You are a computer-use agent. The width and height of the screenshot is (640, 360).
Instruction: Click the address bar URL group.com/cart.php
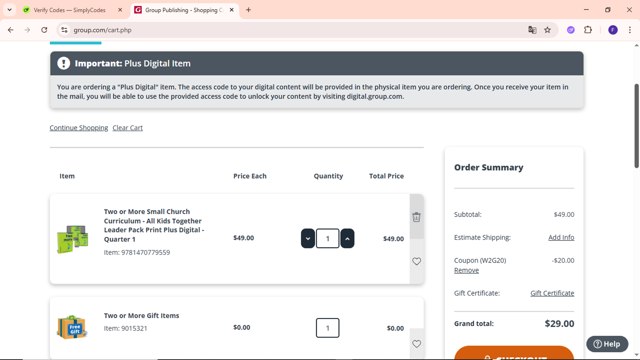(x=102, y=30)
